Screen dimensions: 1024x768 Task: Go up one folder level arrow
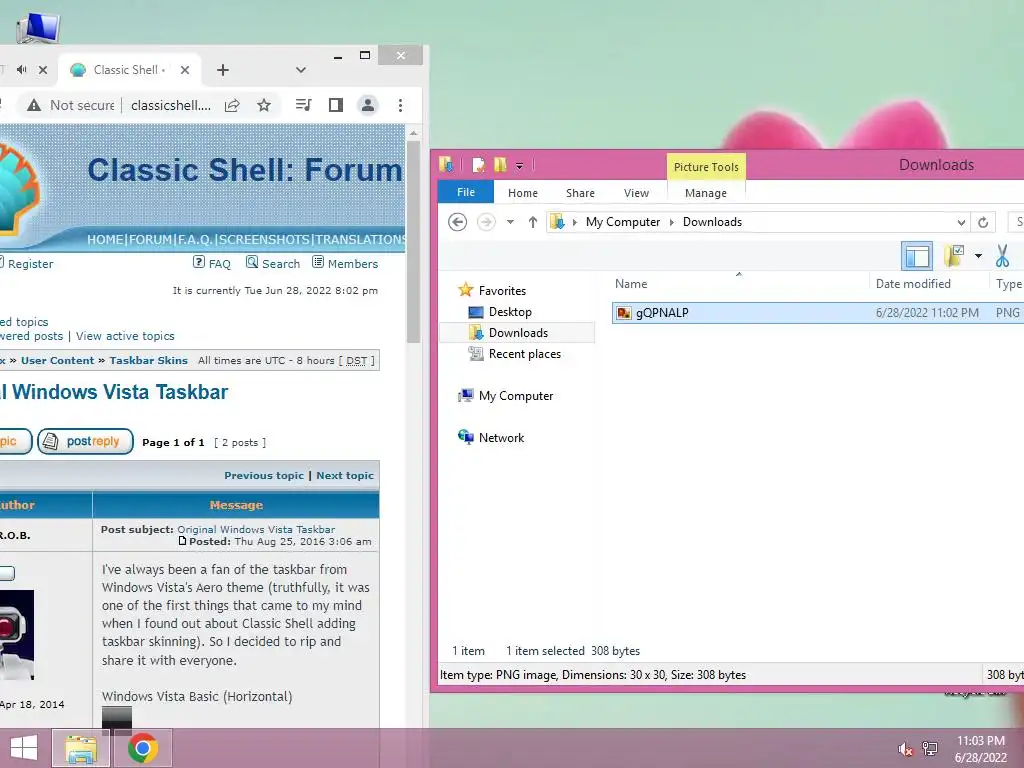pos(533,222)
